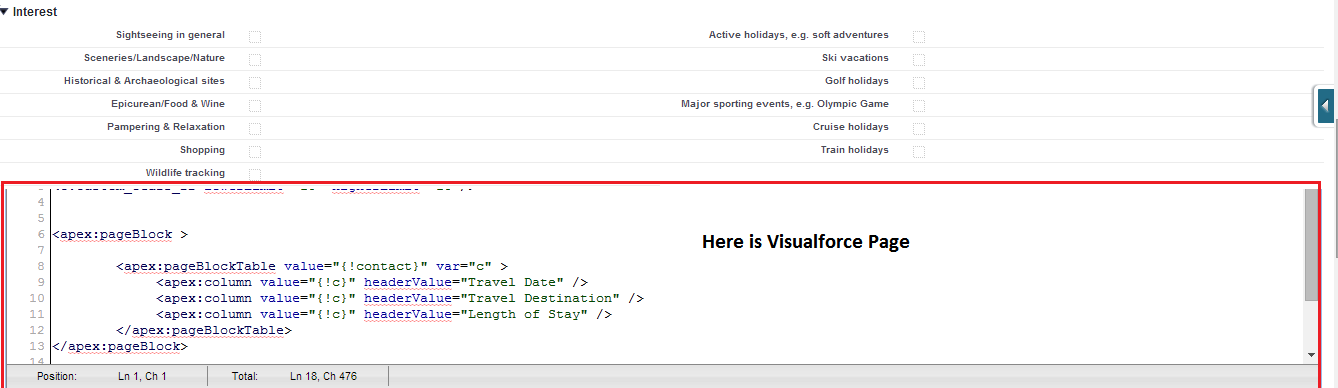1338x388 pixels.
Task: Tick Sceneries/Landscape/Nature checkbox
Action: pyautogui.click(x=255, y=59)
